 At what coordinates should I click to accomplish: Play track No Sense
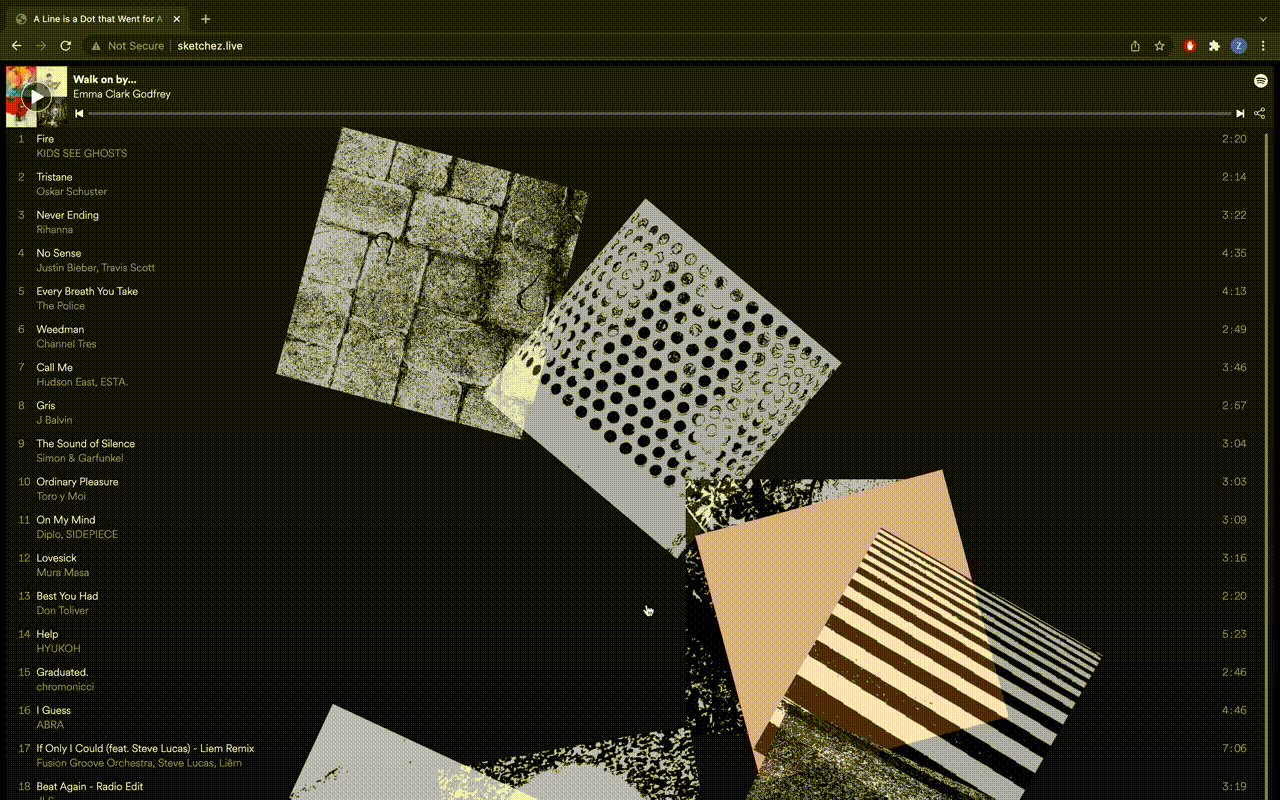(x=633, y=260)
